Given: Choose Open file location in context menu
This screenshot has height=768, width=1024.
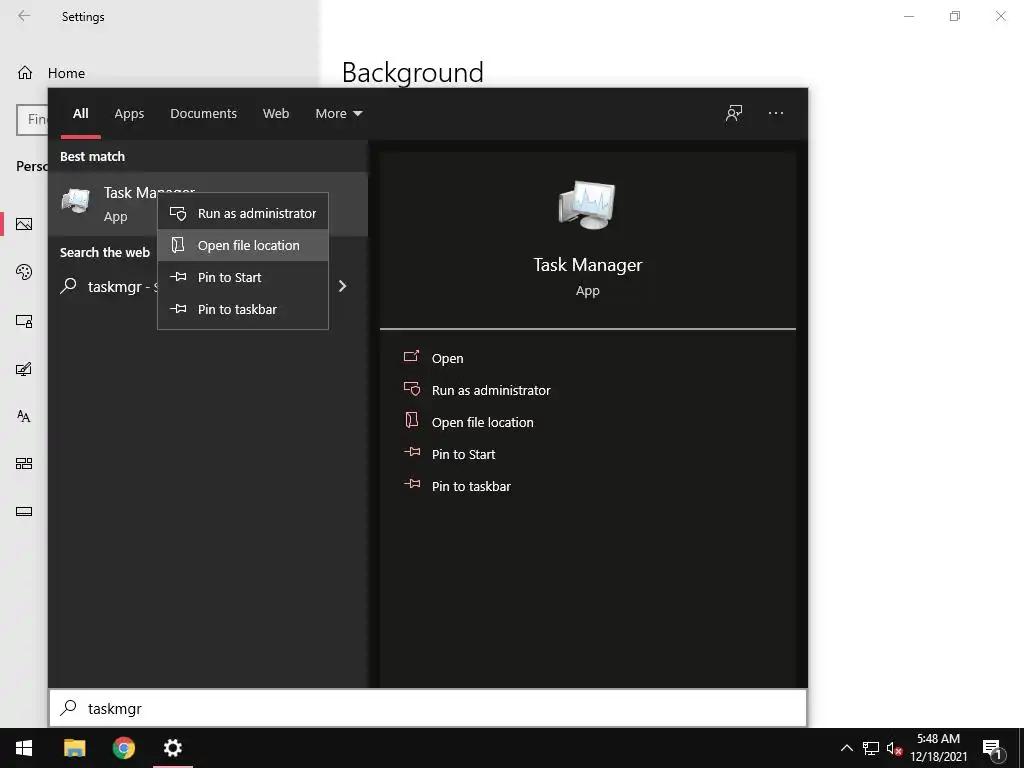Looking at the screenshot, I should pyautogui.click(x=243, y=246).
